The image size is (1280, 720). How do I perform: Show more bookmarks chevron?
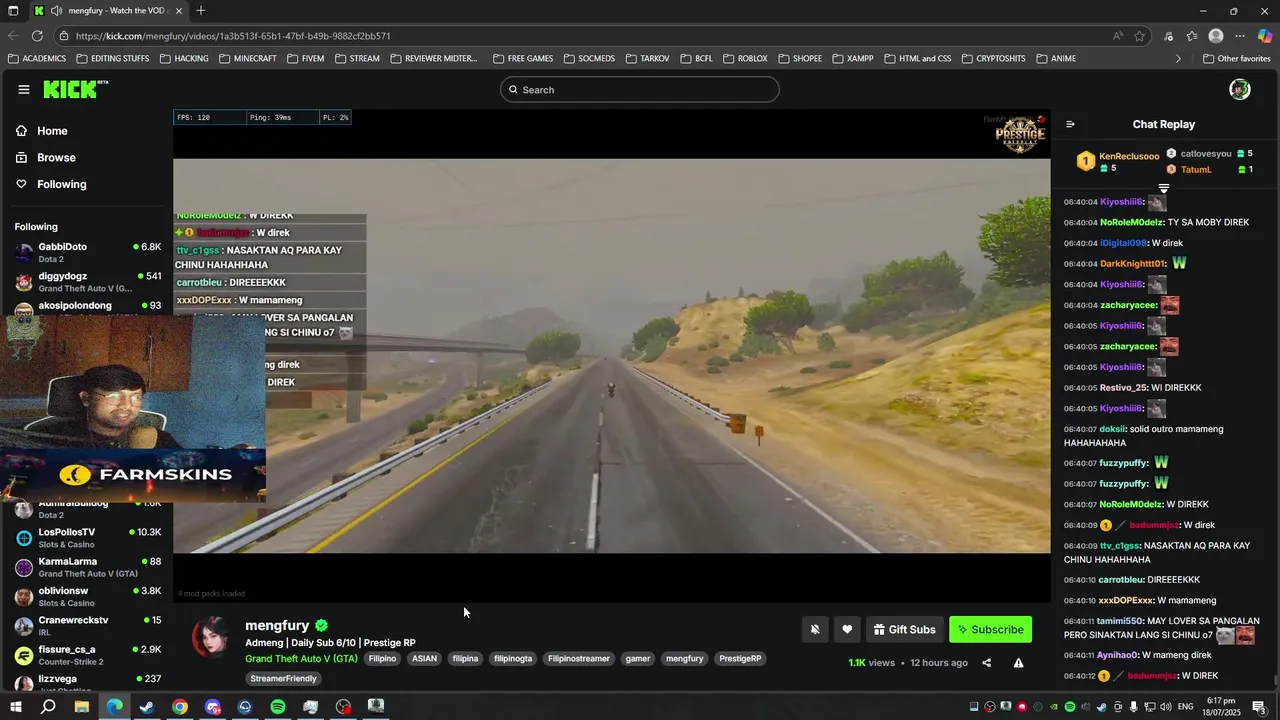(1177, 59)
